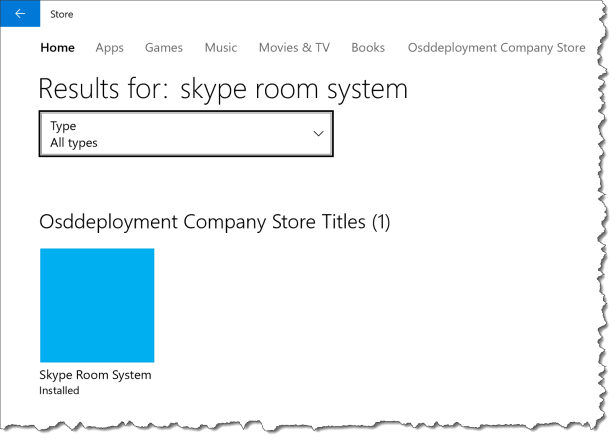The width and height of the screenshot is (616, 440).
Task: Click the Installed status text
Action: (59, 390)
